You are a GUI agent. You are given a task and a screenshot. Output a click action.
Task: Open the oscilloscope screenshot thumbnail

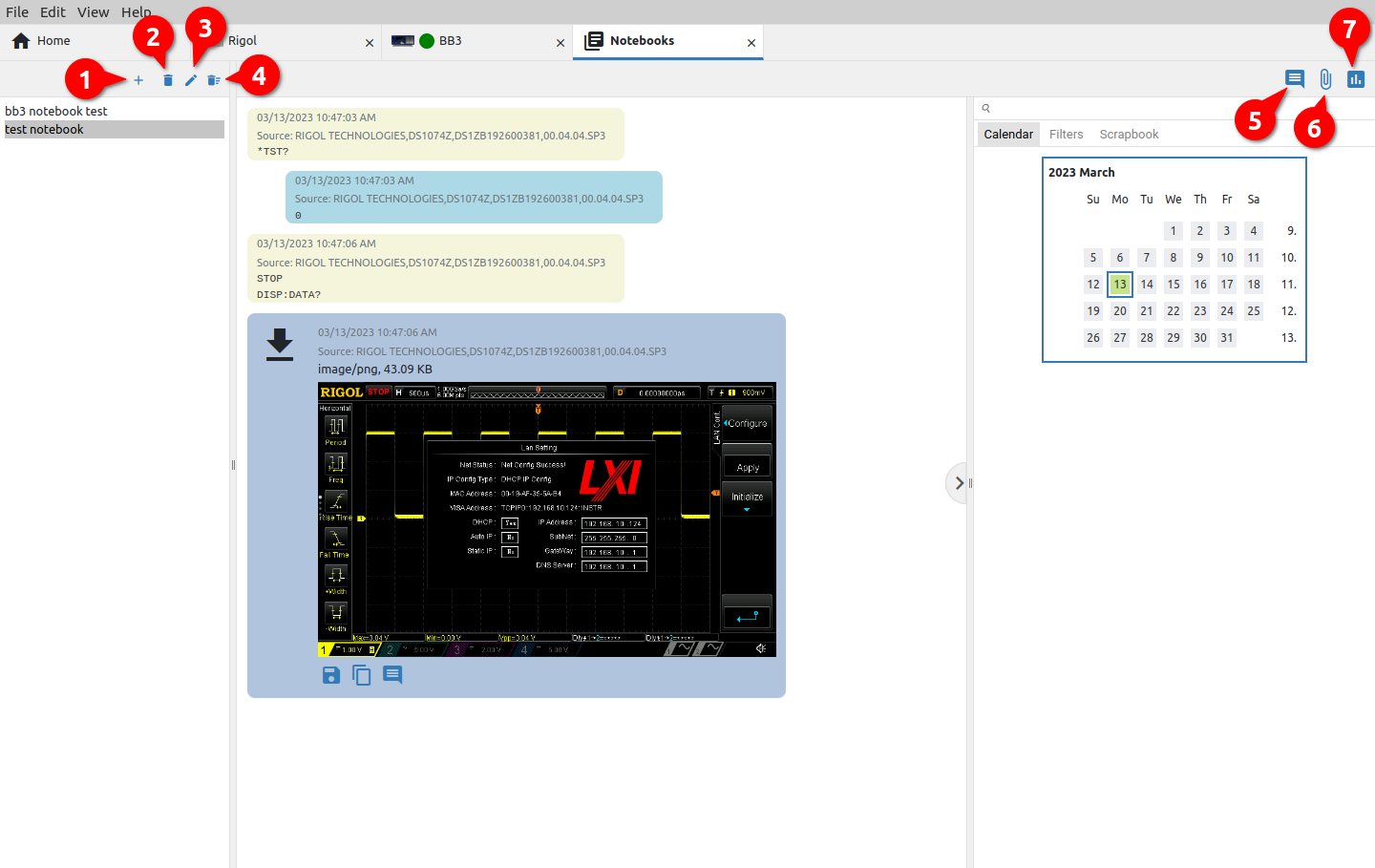[547, 519]
